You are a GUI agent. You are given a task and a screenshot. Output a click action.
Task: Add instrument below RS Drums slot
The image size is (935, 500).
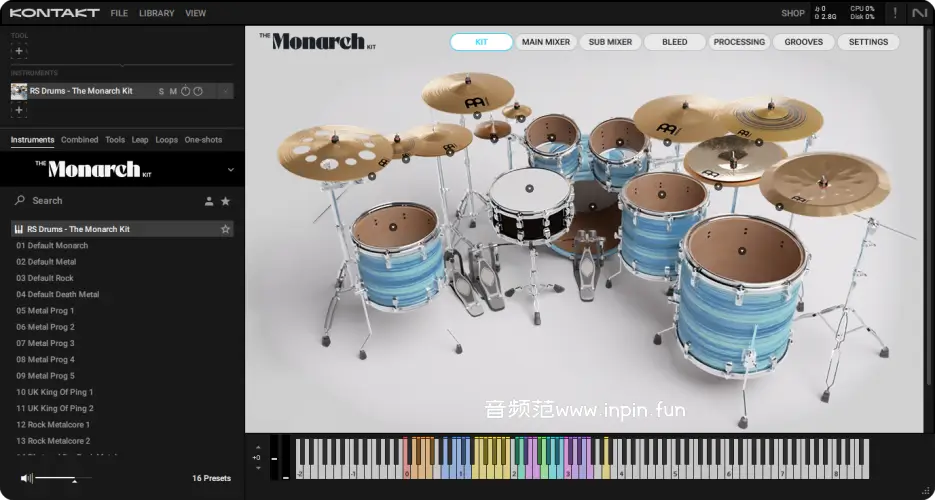pos(19,110)
